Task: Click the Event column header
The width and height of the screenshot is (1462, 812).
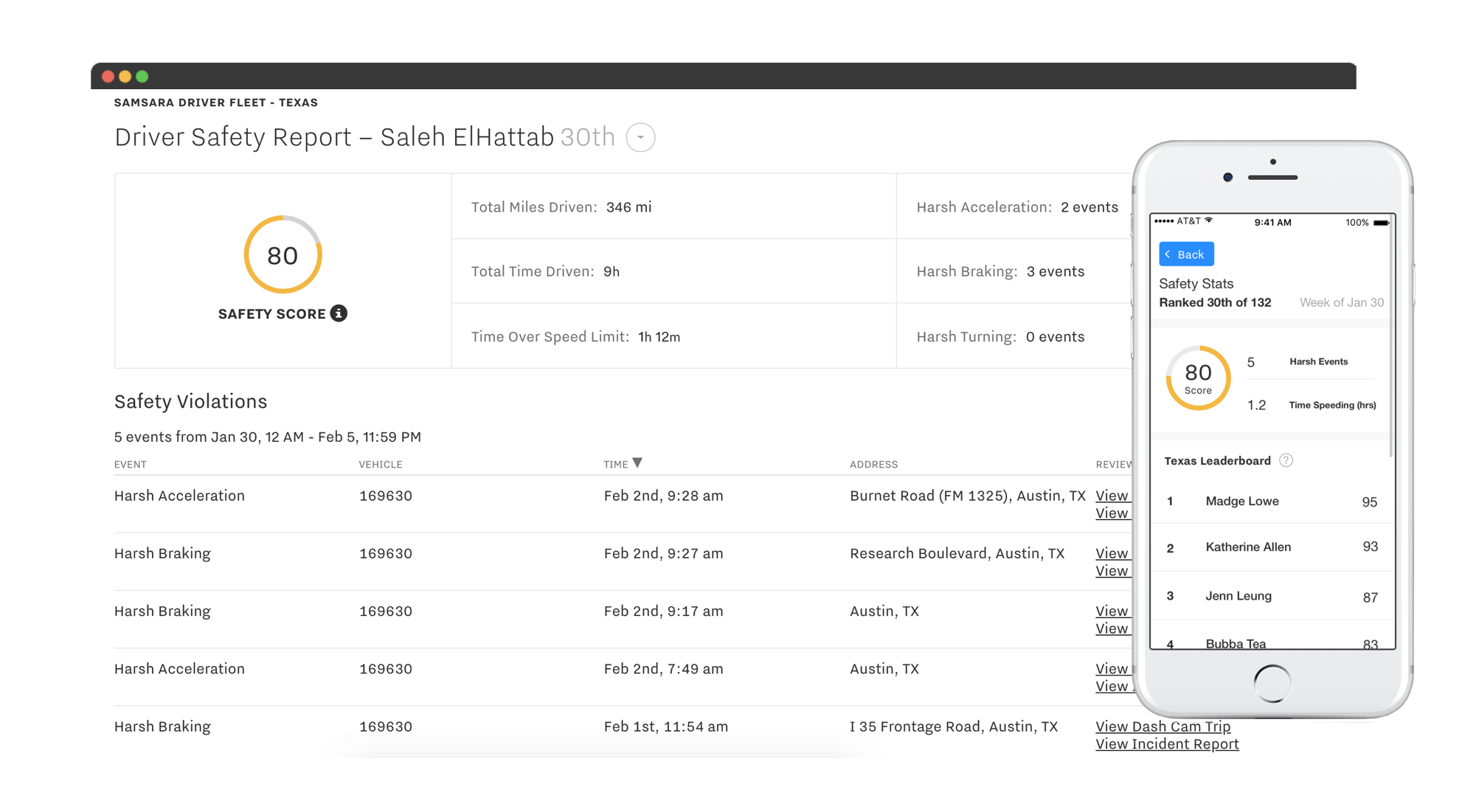Action: [x=130, y=465]
